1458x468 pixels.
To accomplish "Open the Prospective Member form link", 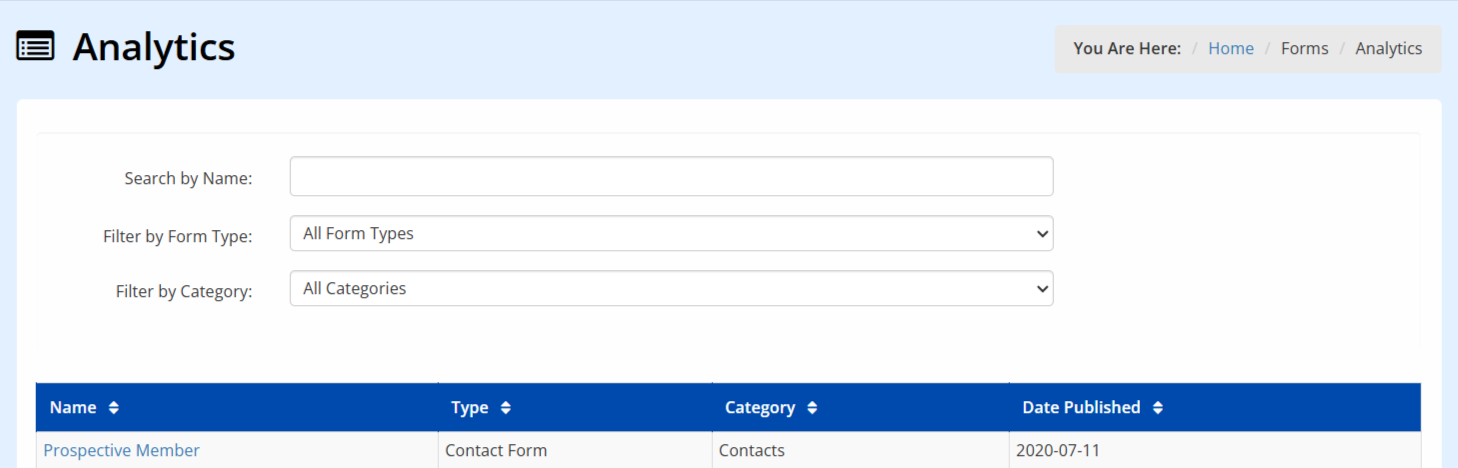I will pos(122,451).
